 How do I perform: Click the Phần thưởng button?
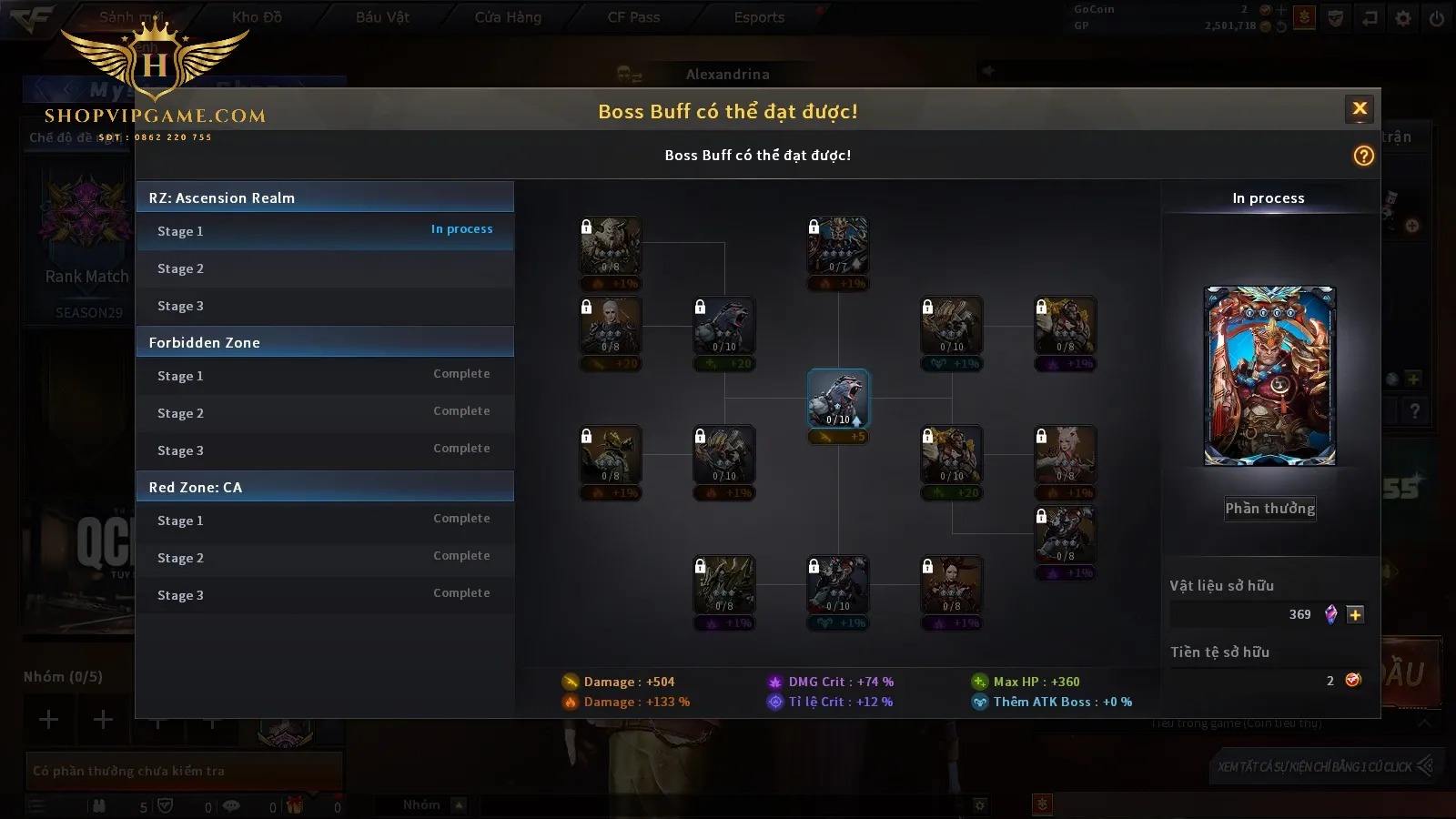coord(1269,509)
